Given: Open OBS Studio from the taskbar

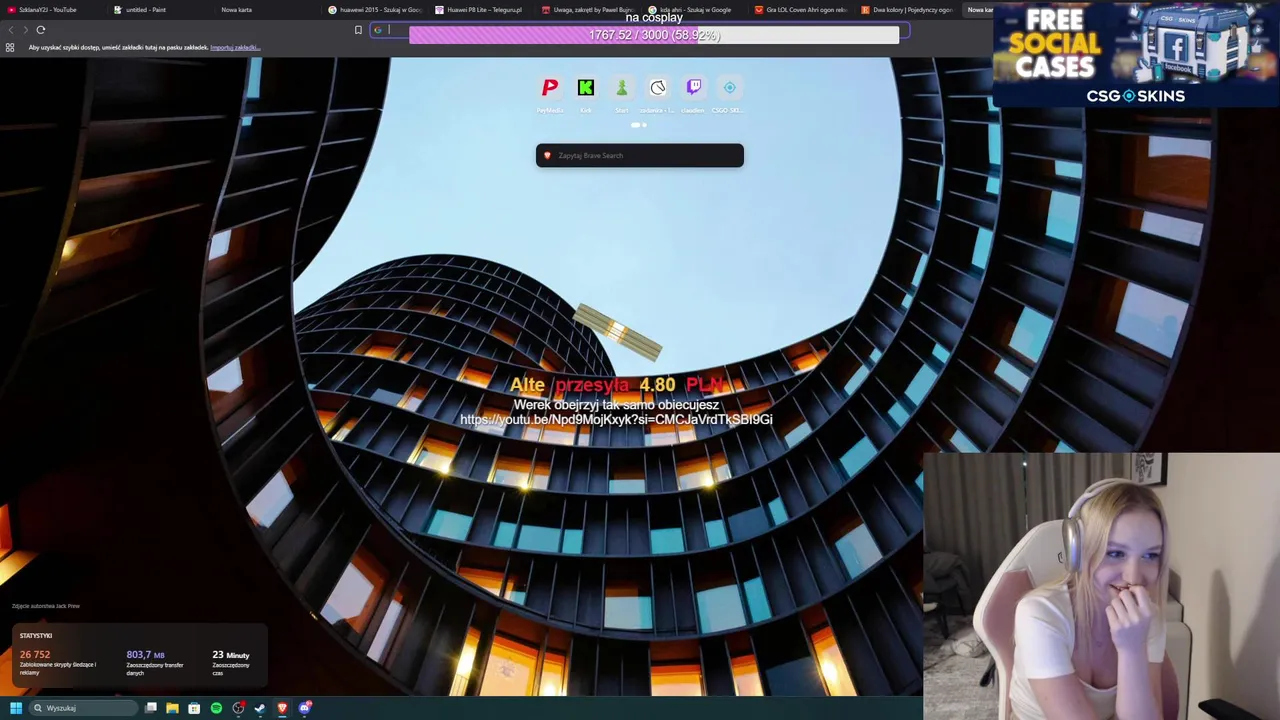Looking at the screenshot, I should pyautogui.click(x=238, y=708).
